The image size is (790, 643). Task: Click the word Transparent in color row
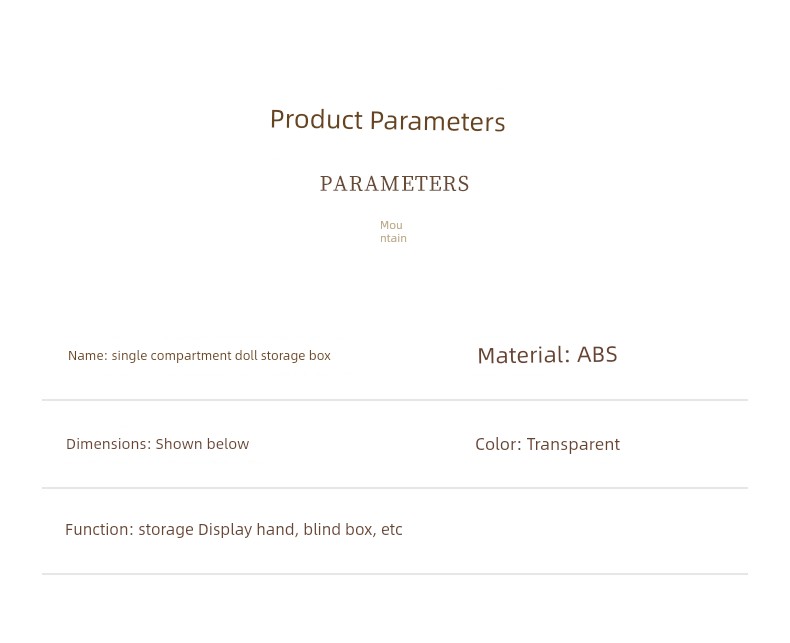[x=573, y=444]
